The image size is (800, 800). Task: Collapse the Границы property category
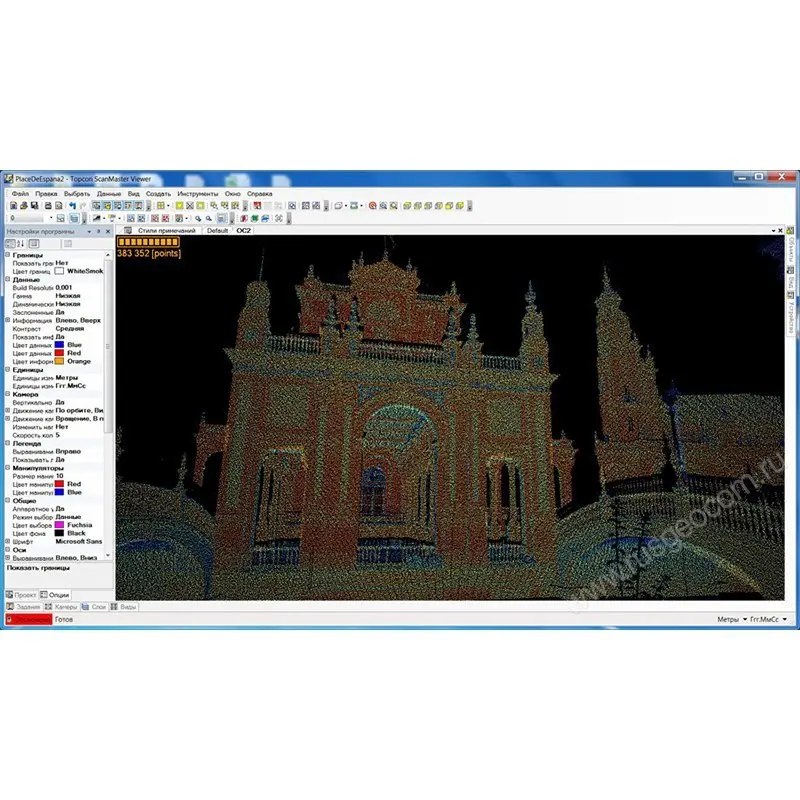(x=8, y=254)
